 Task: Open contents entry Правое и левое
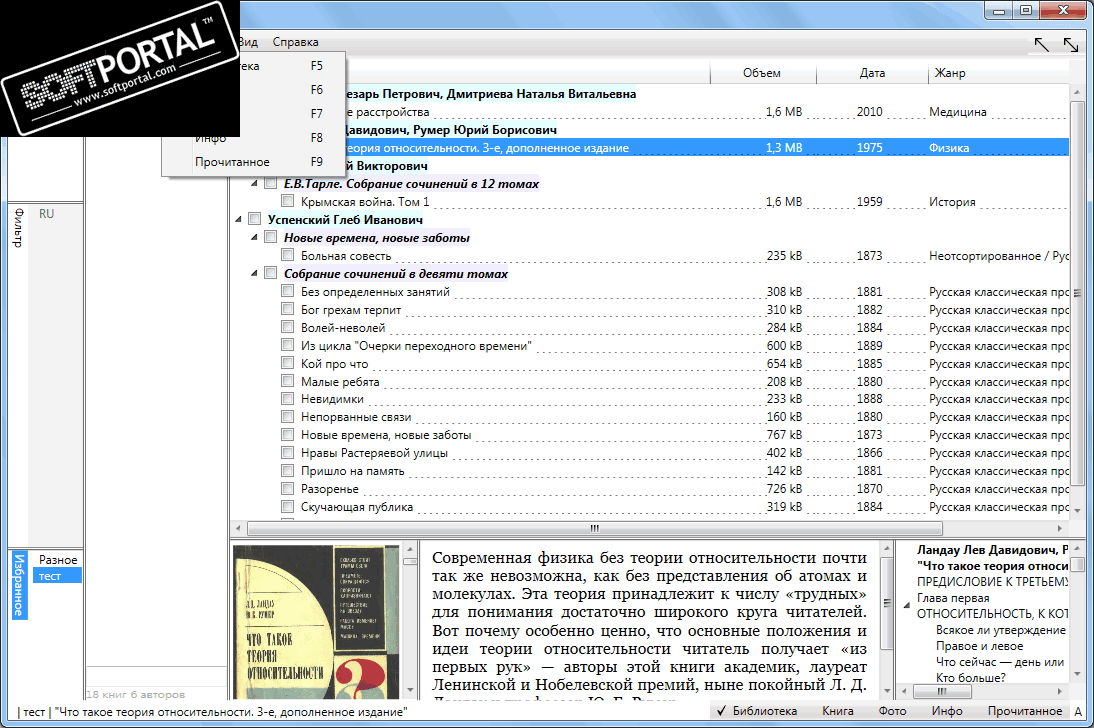coord(979,646)
